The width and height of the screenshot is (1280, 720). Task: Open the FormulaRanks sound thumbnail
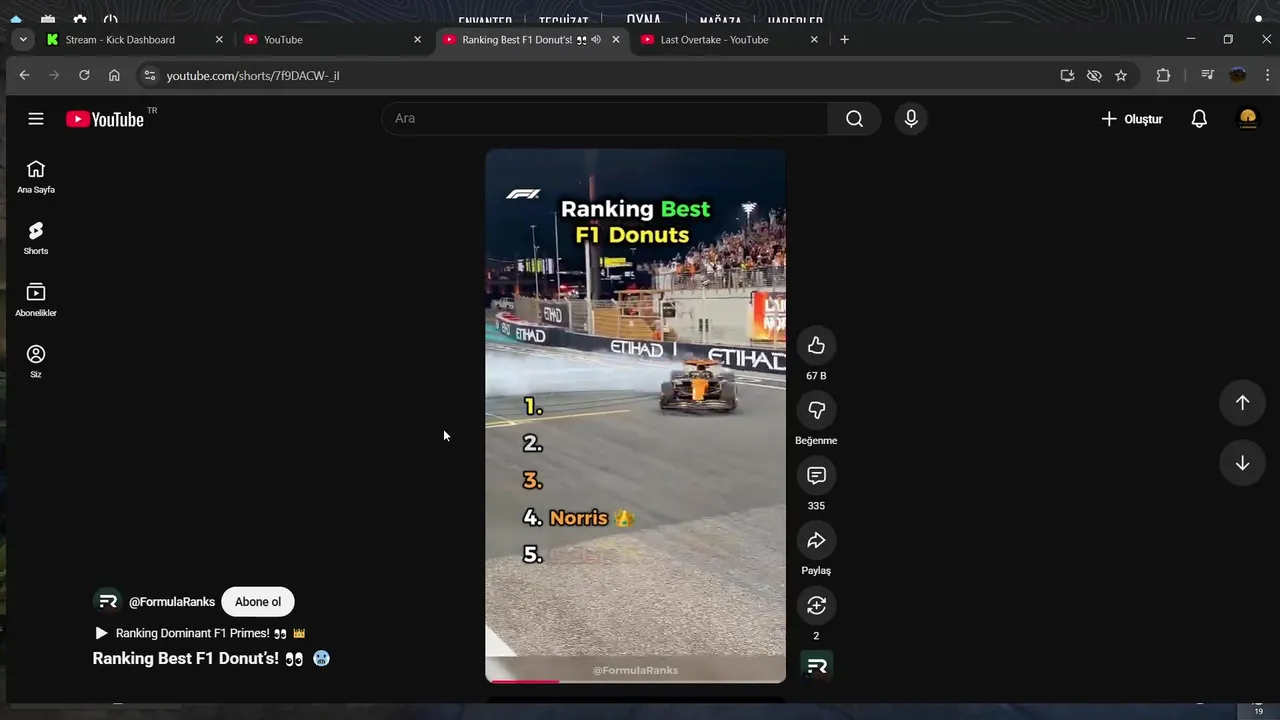coord(816,666)
